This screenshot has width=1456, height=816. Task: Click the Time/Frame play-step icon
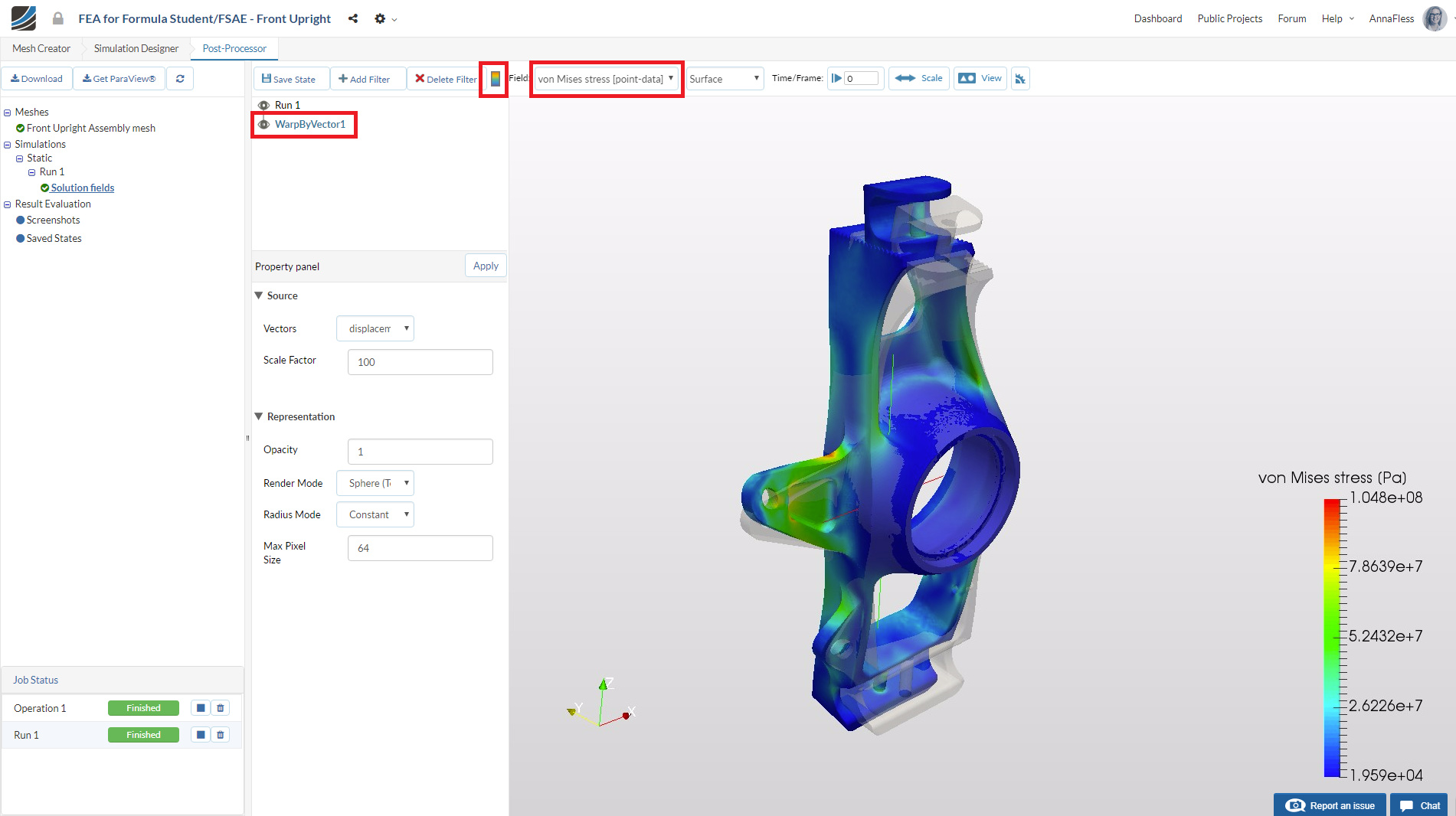point(836,78)
